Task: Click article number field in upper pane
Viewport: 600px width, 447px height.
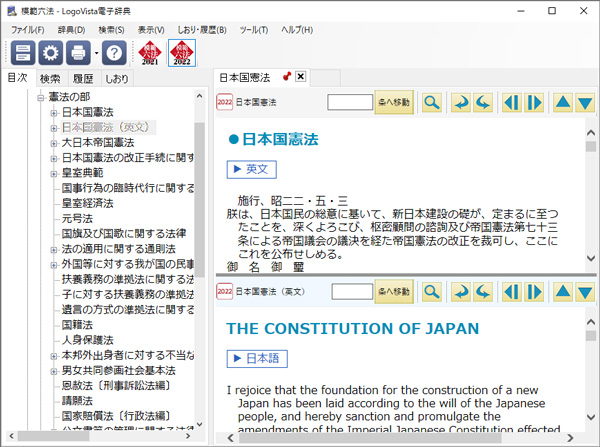Action: (350, 102)
